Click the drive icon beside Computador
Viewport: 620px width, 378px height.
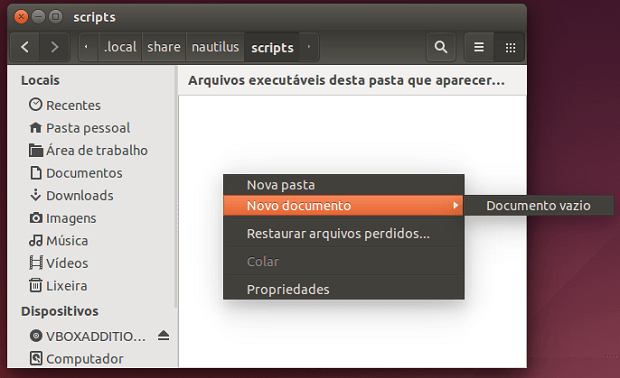coord(36,358)
